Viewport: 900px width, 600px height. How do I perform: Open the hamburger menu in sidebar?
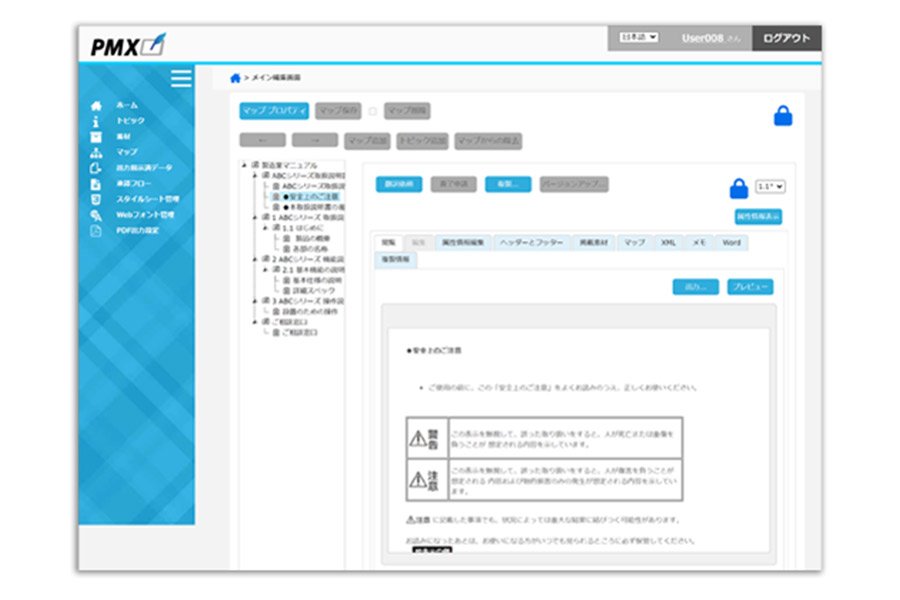click(181, 79)
